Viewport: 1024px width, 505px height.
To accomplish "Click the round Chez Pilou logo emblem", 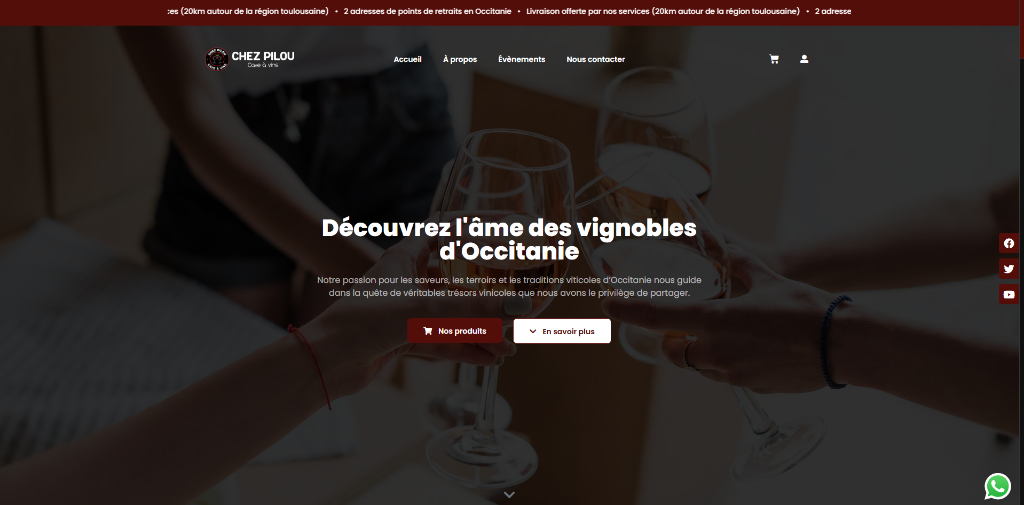I will pyautogui.click(x=216, y=59).
